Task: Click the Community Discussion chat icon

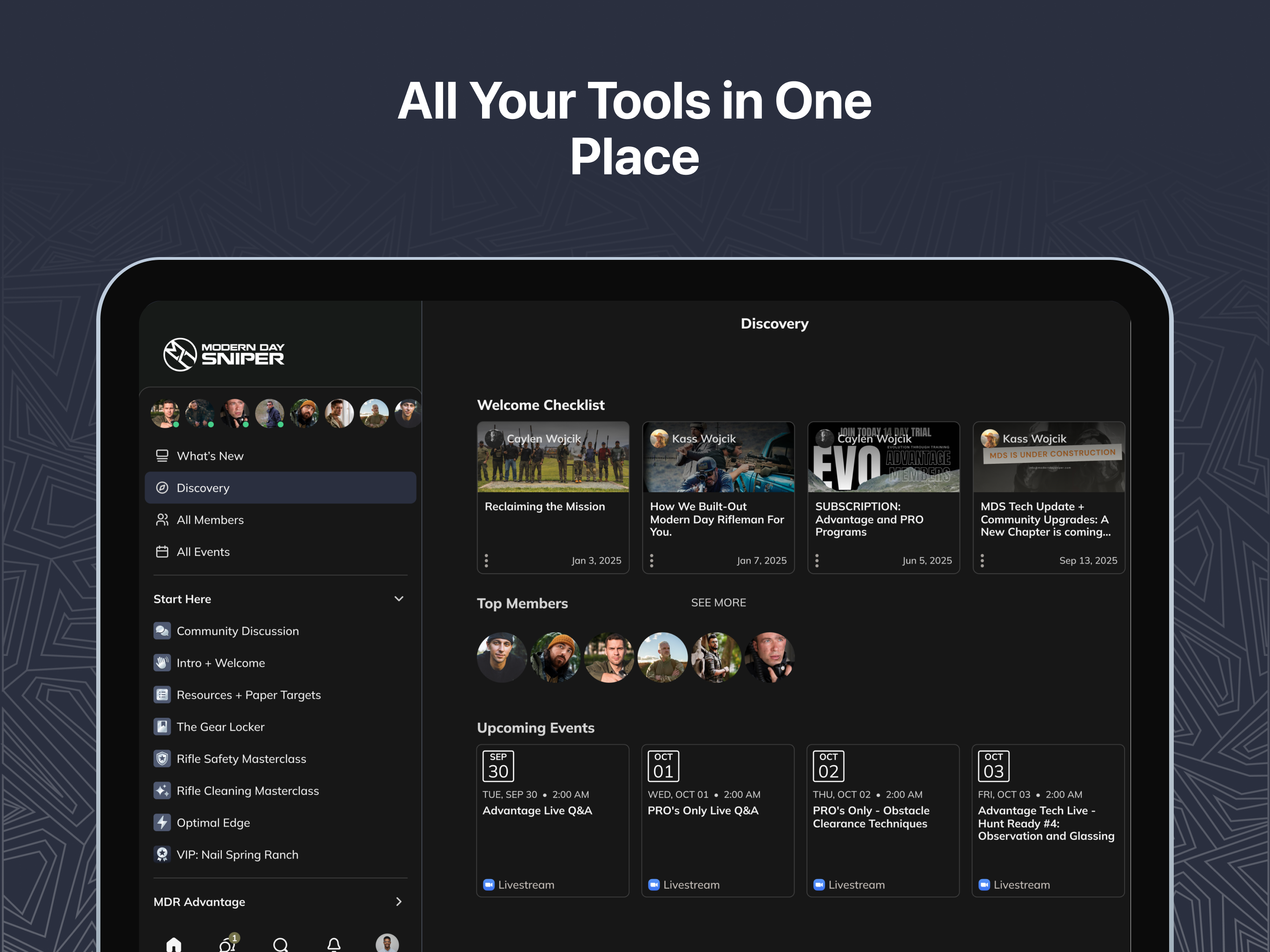Action: coord(163,631)
